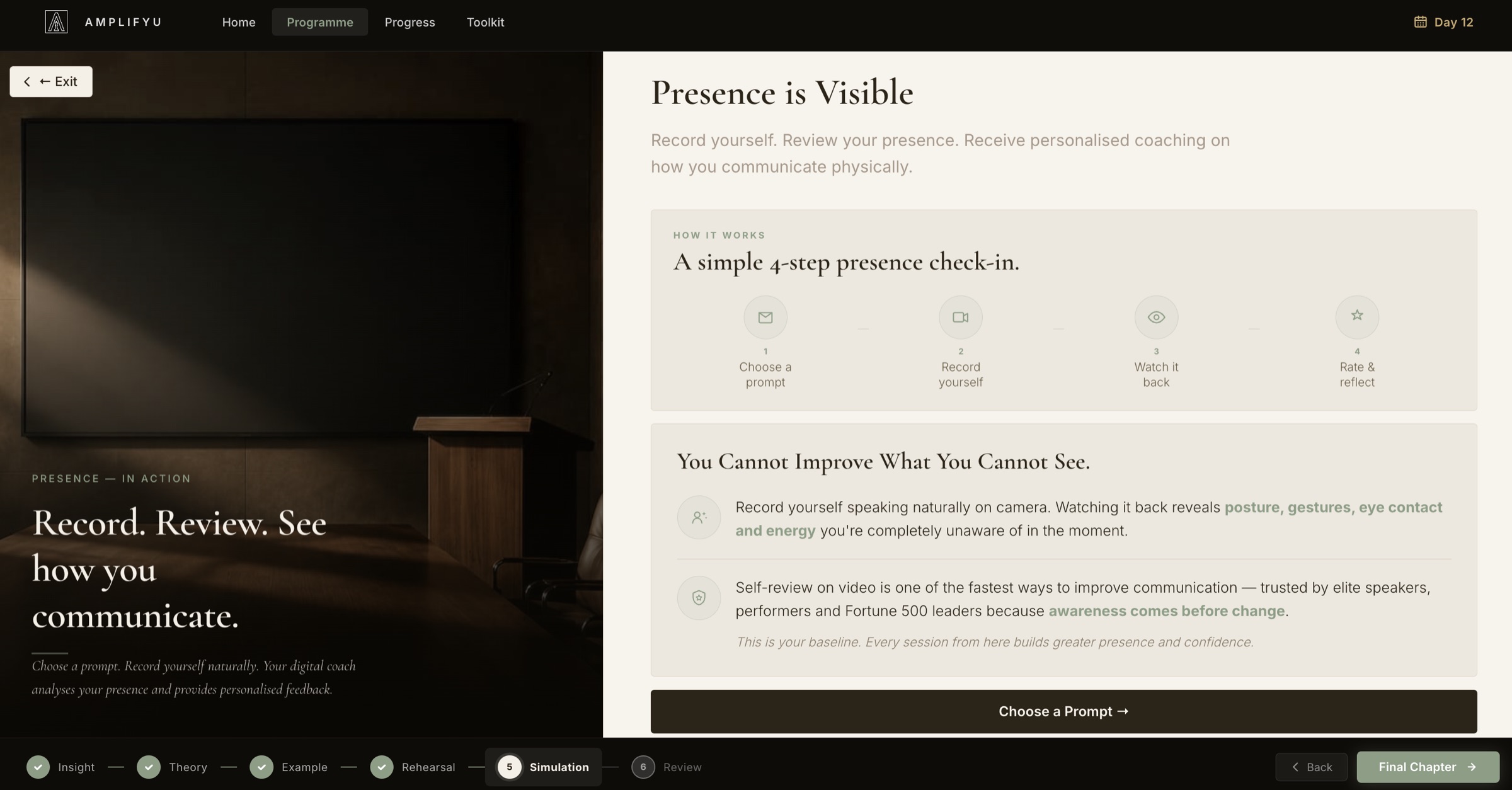Viewport: 1512px width, 790px height.
Task: Go to the Home nav item
Action: point(239,22)
